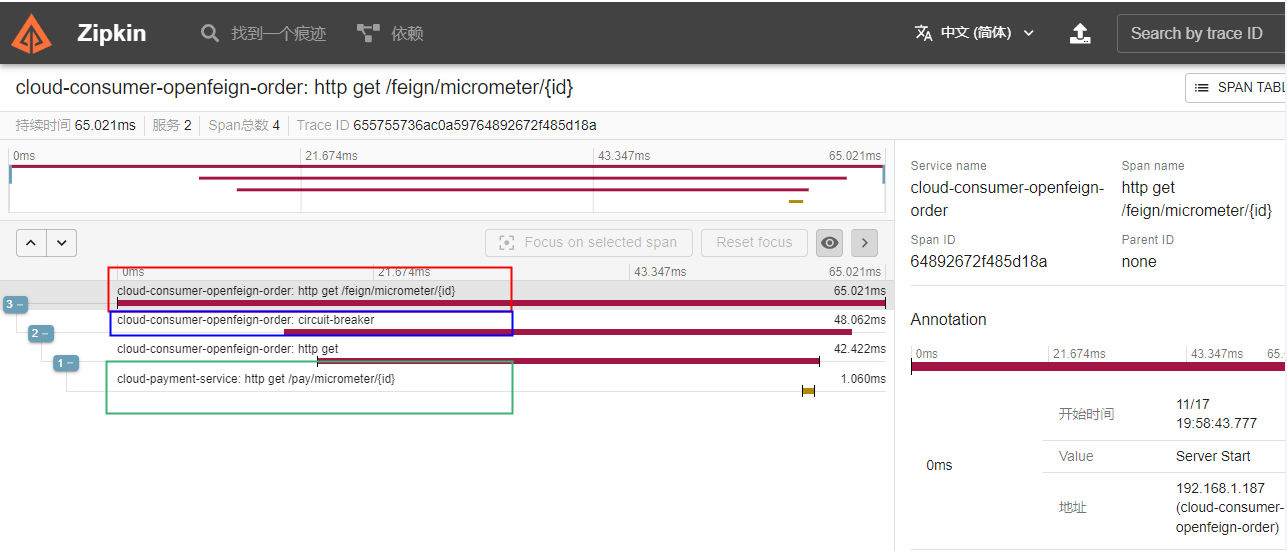This screenshot has width=1287, height=551.
Task: Open the 依赖 dependencies page
Action: pos(390,33)
